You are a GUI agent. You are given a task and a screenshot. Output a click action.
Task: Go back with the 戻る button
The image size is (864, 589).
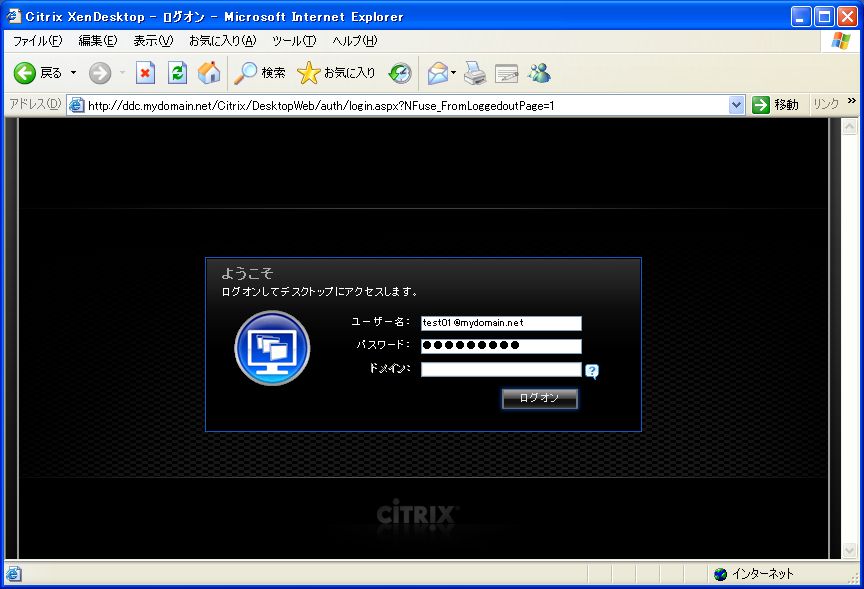pos(37,73)
